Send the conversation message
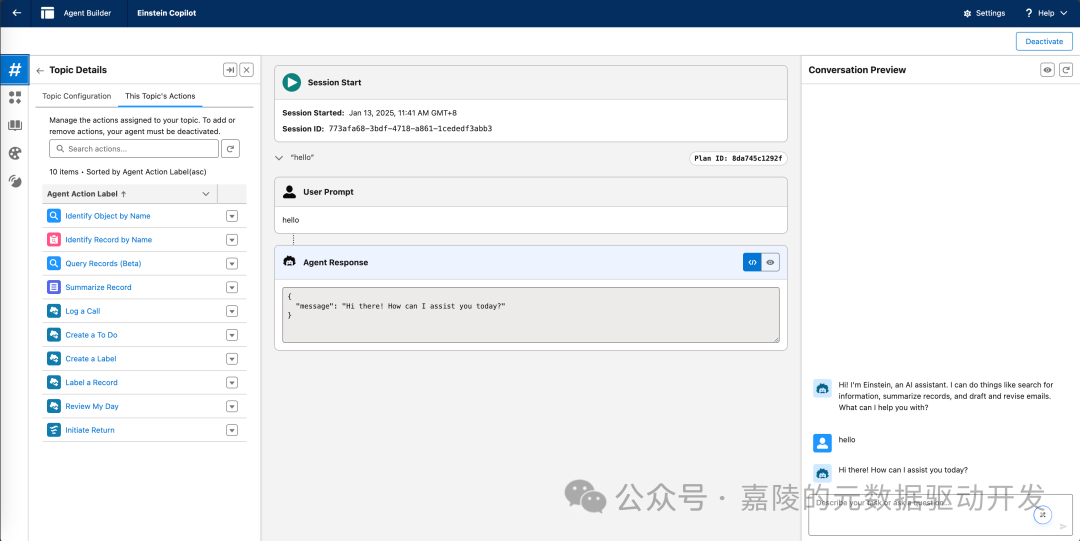The width and height of the screenshot is (1080, 541). pos(1063,527)
